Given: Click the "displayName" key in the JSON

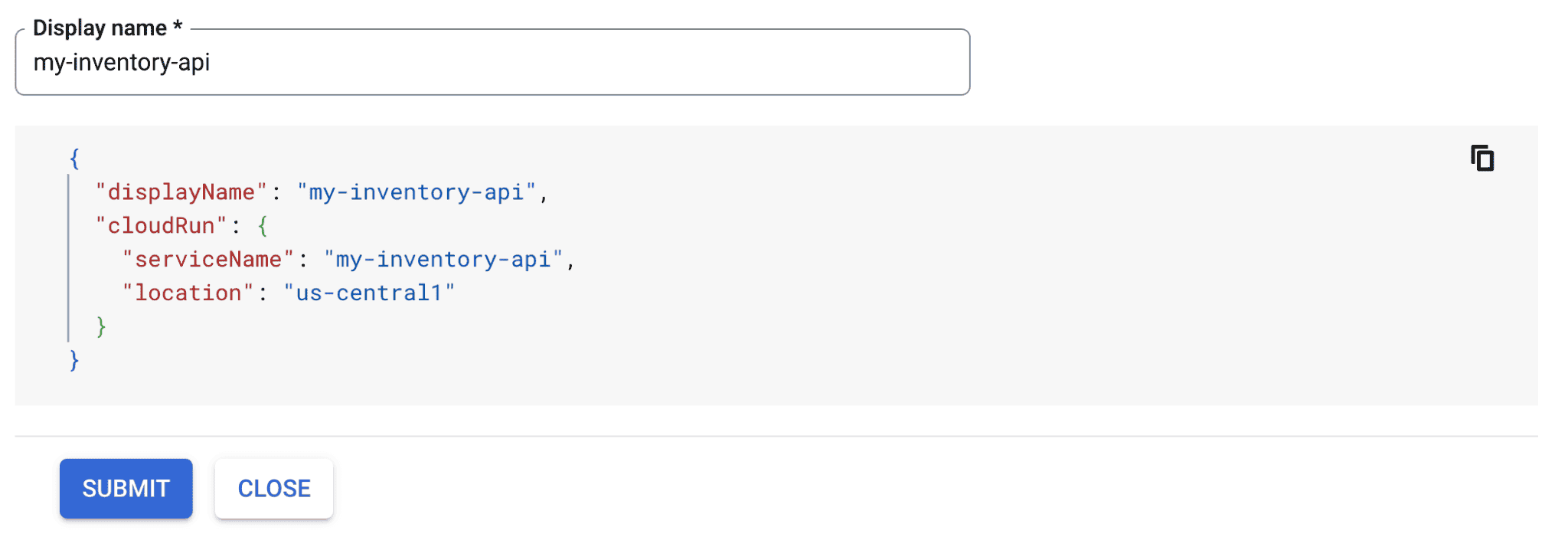Looking at the screenshot, I should [181, 192].
